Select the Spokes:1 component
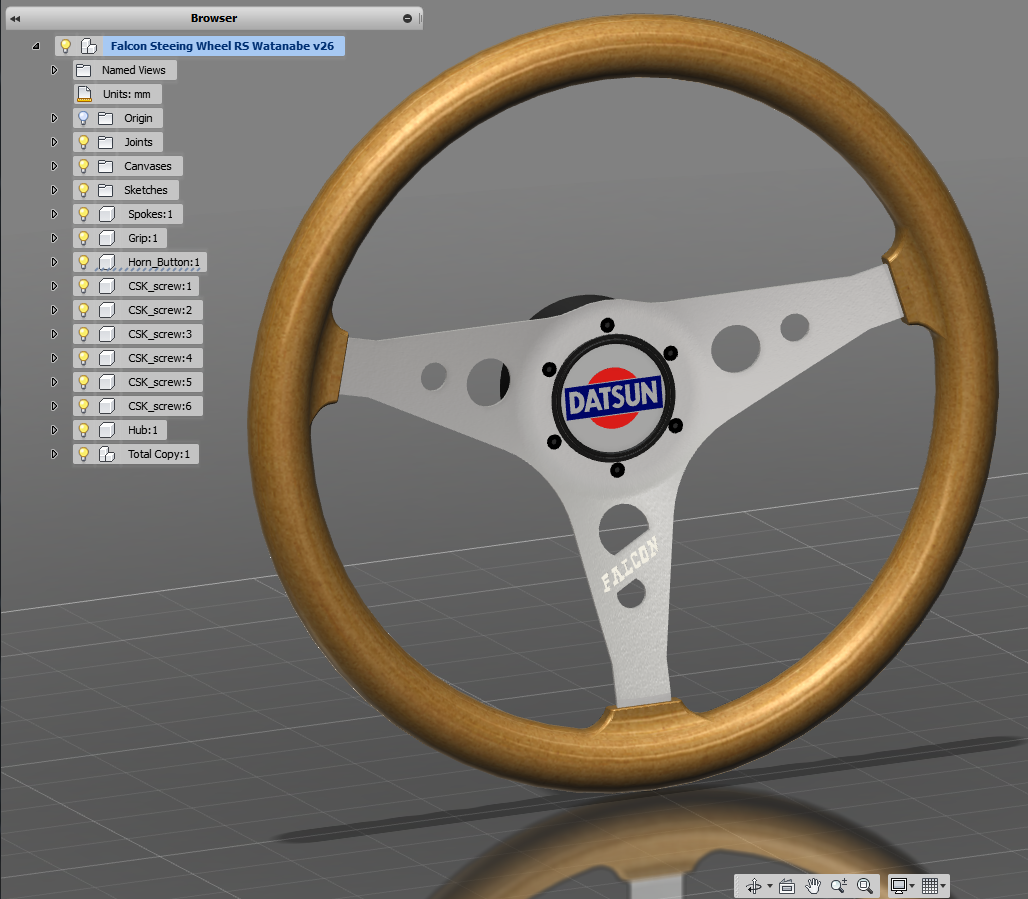 click(x=150, y=214)
